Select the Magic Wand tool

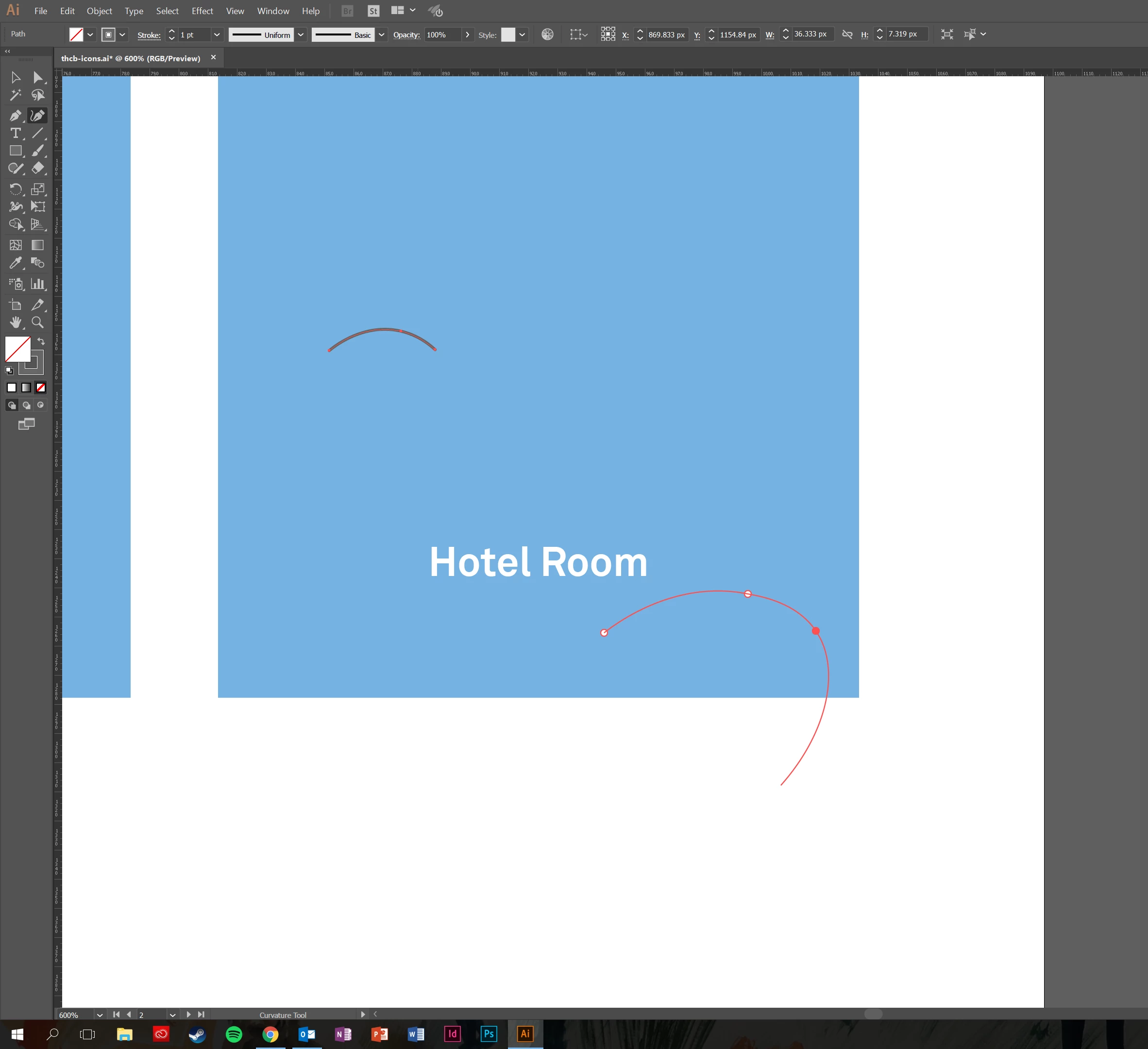click(16, 95)
